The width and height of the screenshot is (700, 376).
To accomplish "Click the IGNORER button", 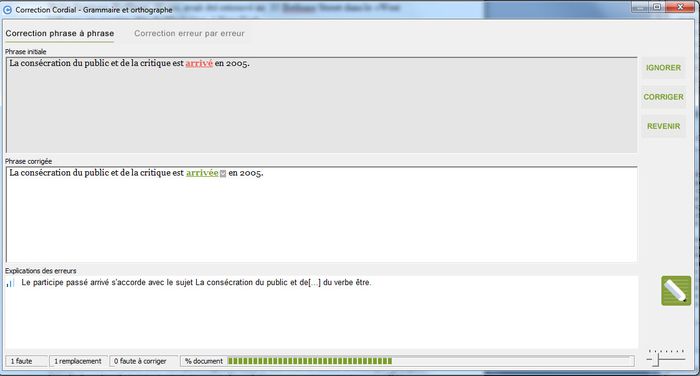I will tap(663, 67).
